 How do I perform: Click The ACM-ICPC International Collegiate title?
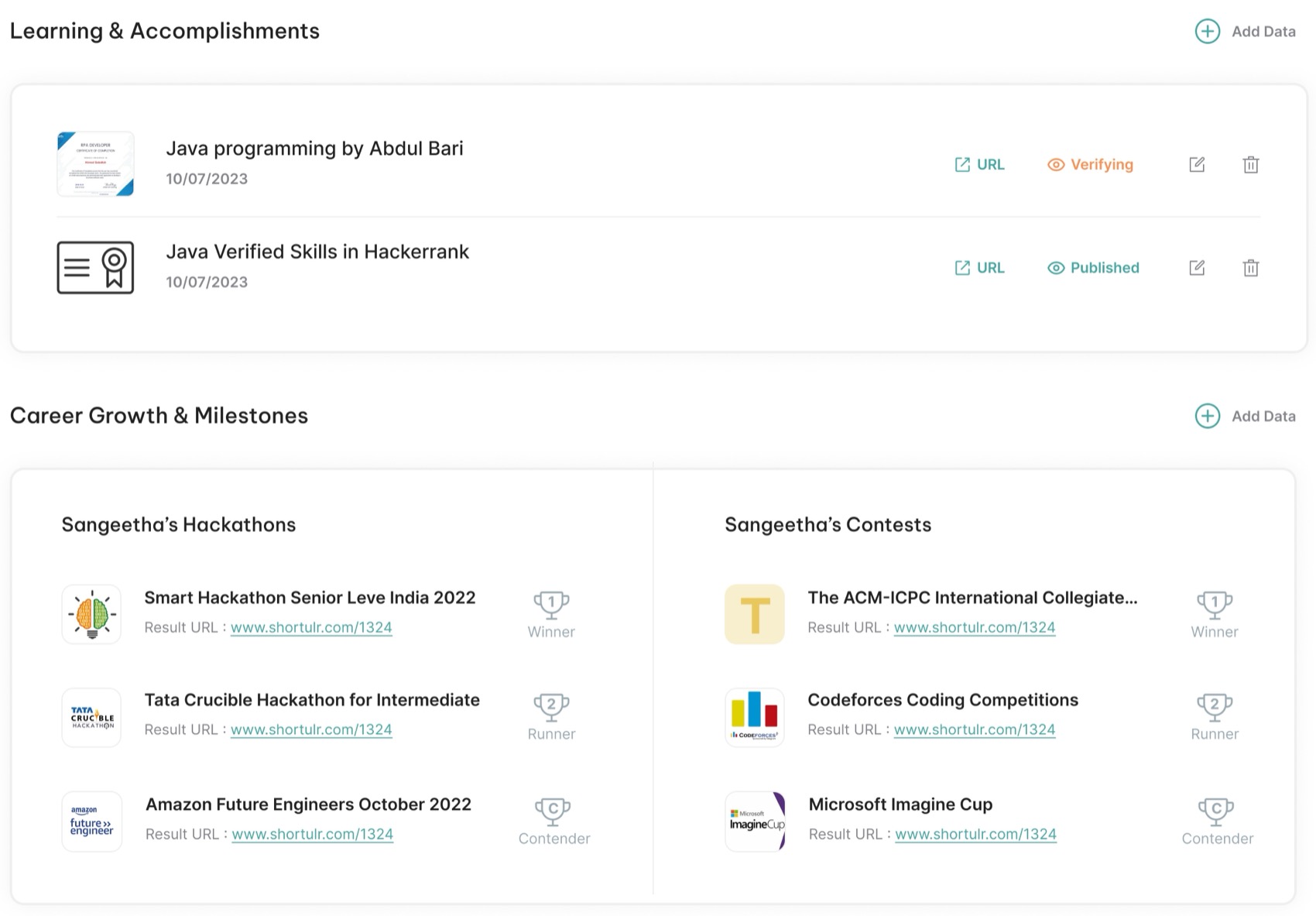tap(972, 598)
